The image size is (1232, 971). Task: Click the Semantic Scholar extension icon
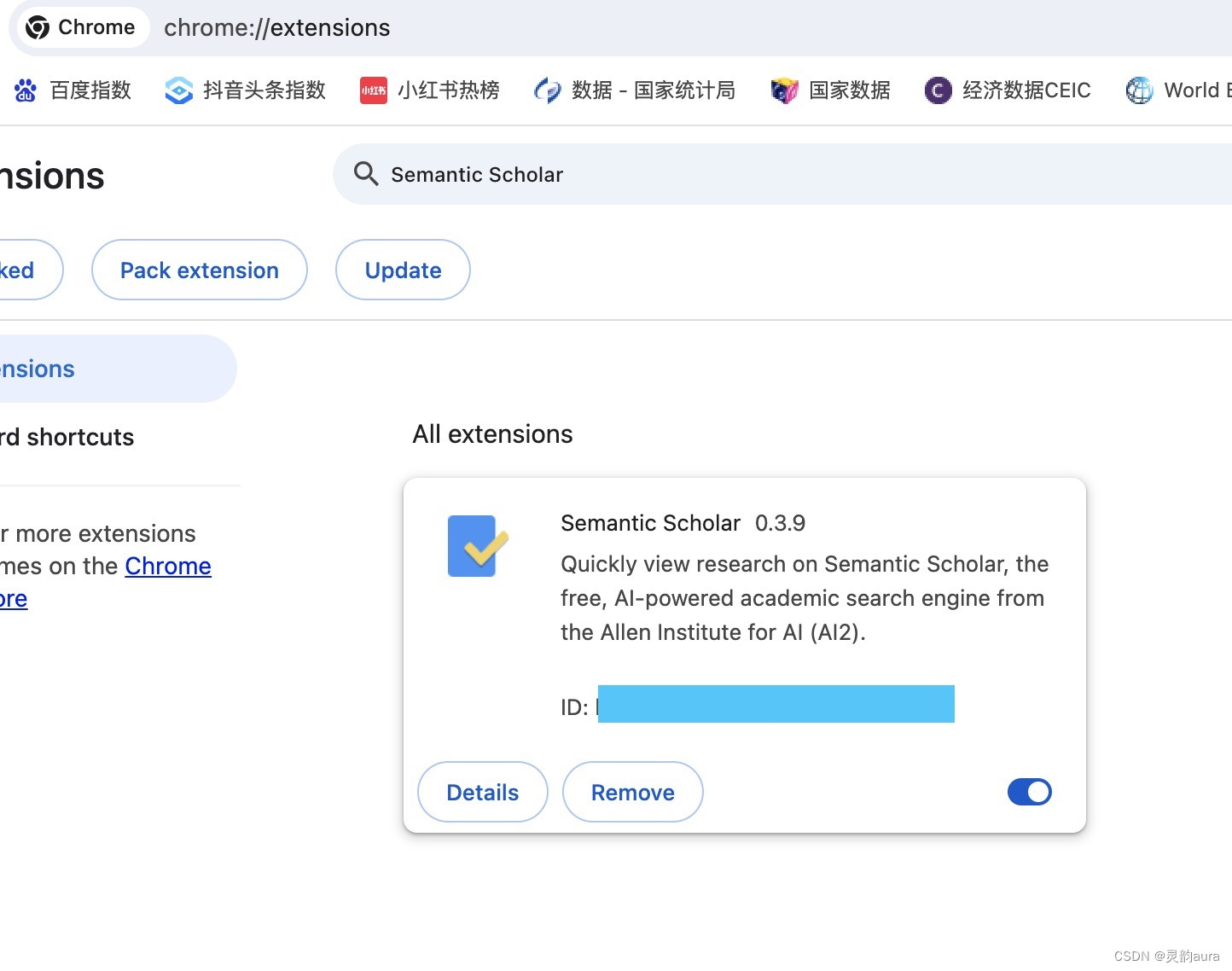tap(478, 546)
